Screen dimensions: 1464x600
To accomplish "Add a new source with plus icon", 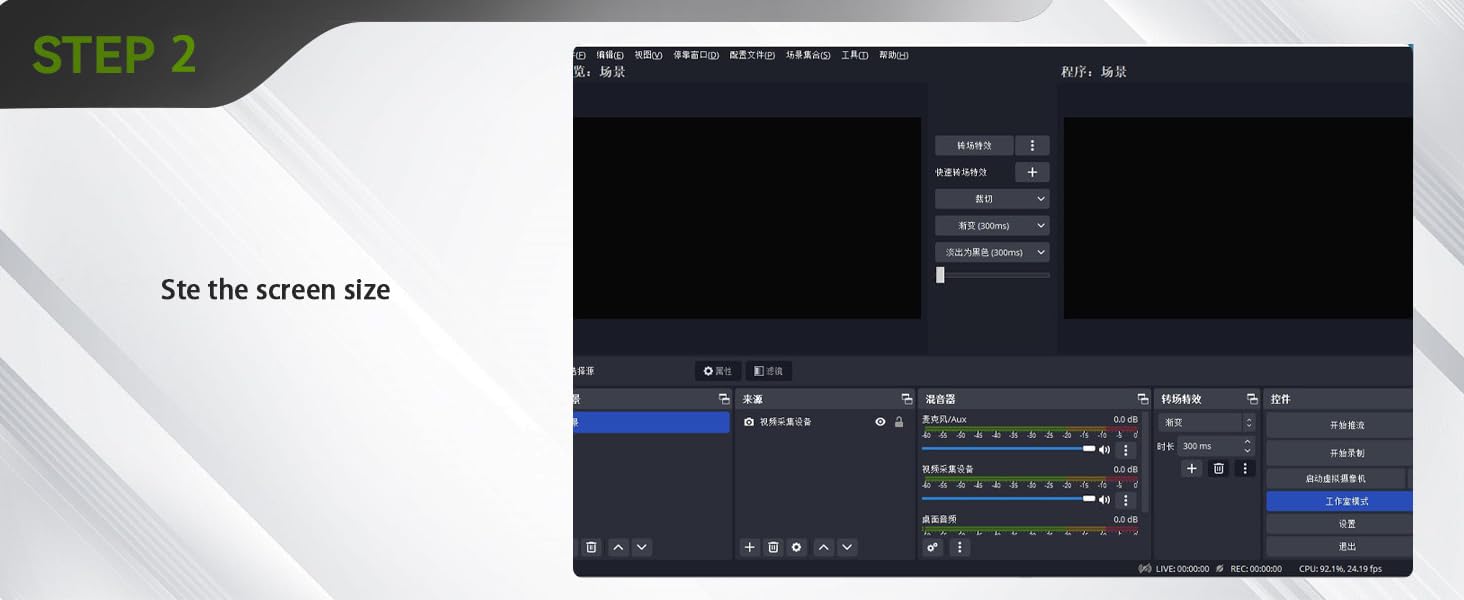I will click(x=750, y=547).
